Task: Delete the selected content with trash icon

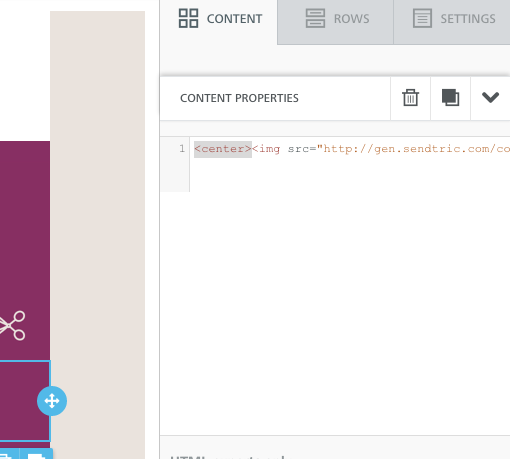Action: point(410,98)
